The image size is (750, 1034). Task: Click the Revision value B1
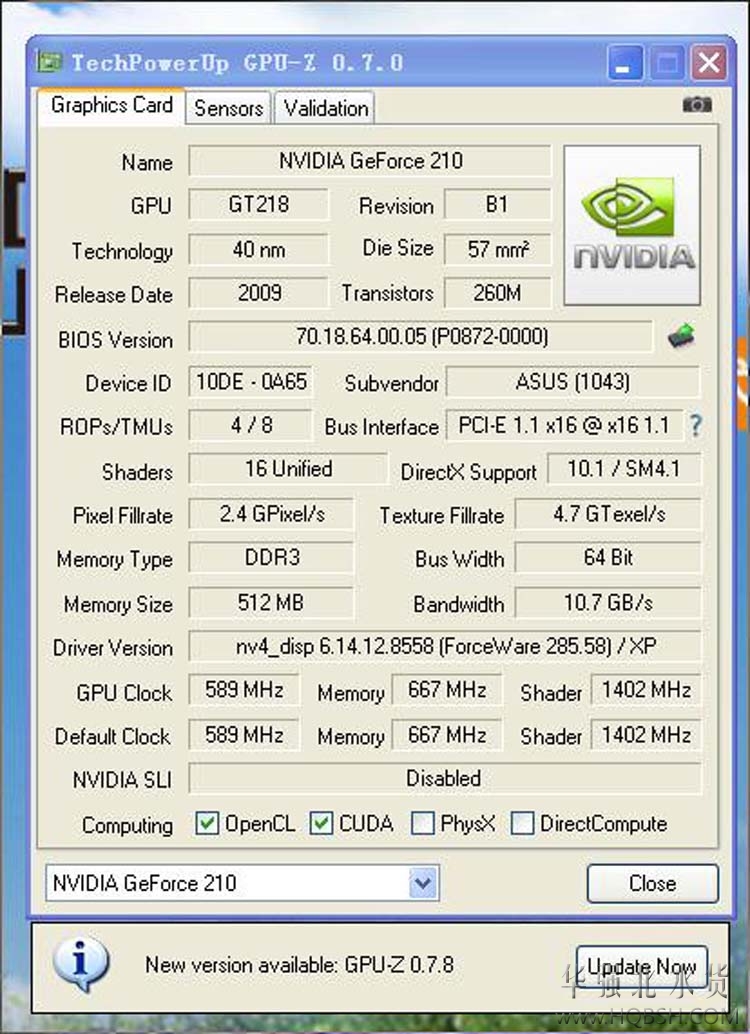point(497,204)
